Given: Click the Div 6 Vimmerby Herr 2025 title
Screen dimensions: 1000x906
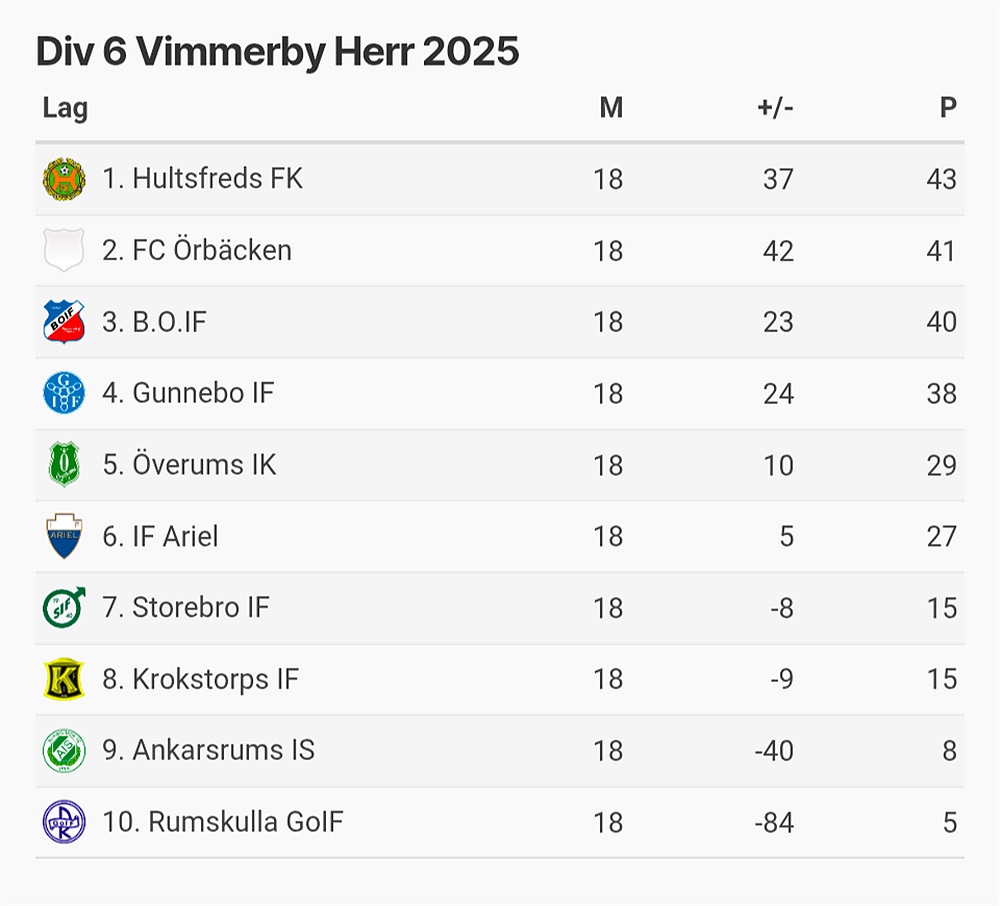Looking at the screenshot, I should click(277, 52).
